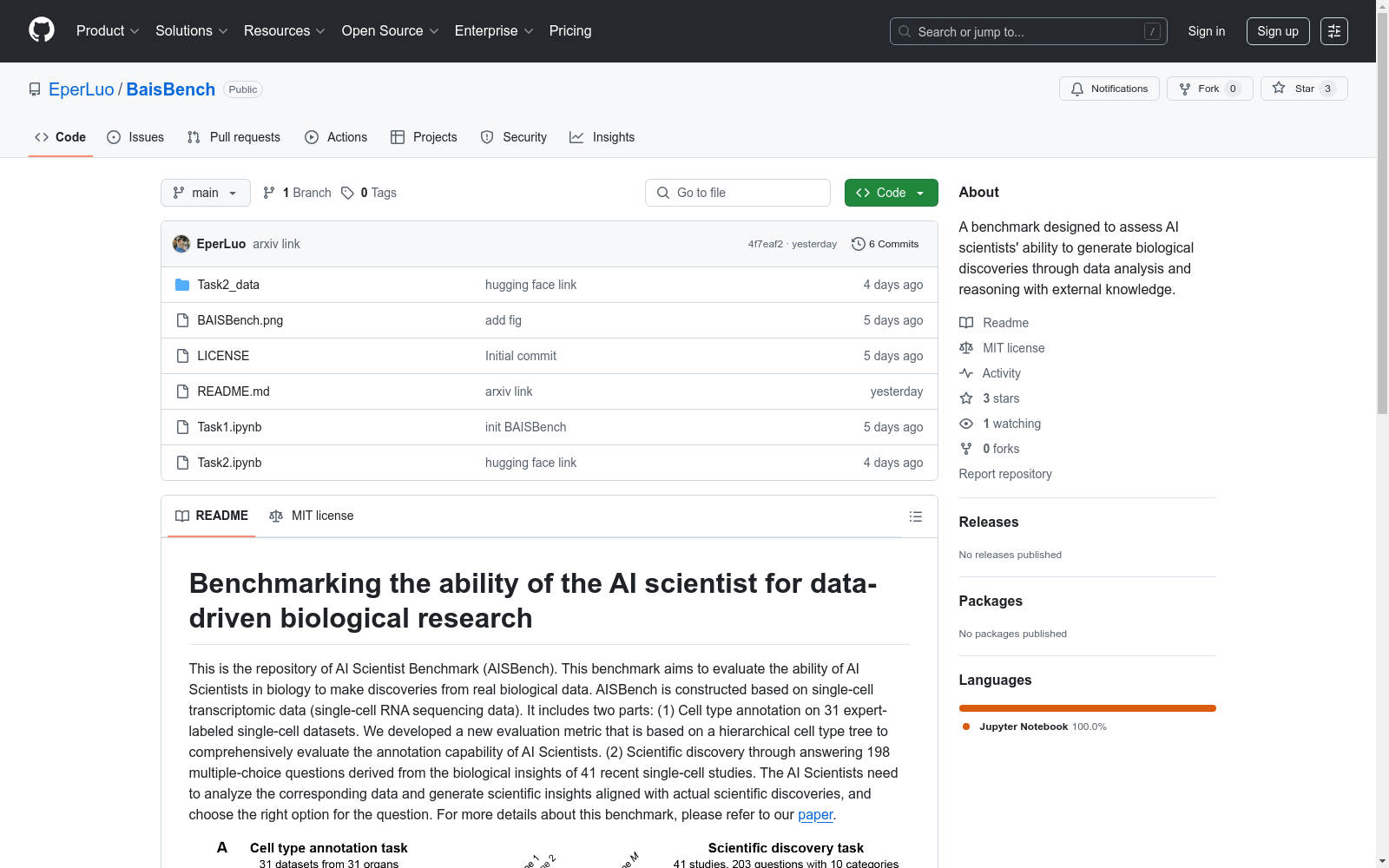
Task: Open the Jupyter Notebook language link
Action: click(x=1035, y=727)
